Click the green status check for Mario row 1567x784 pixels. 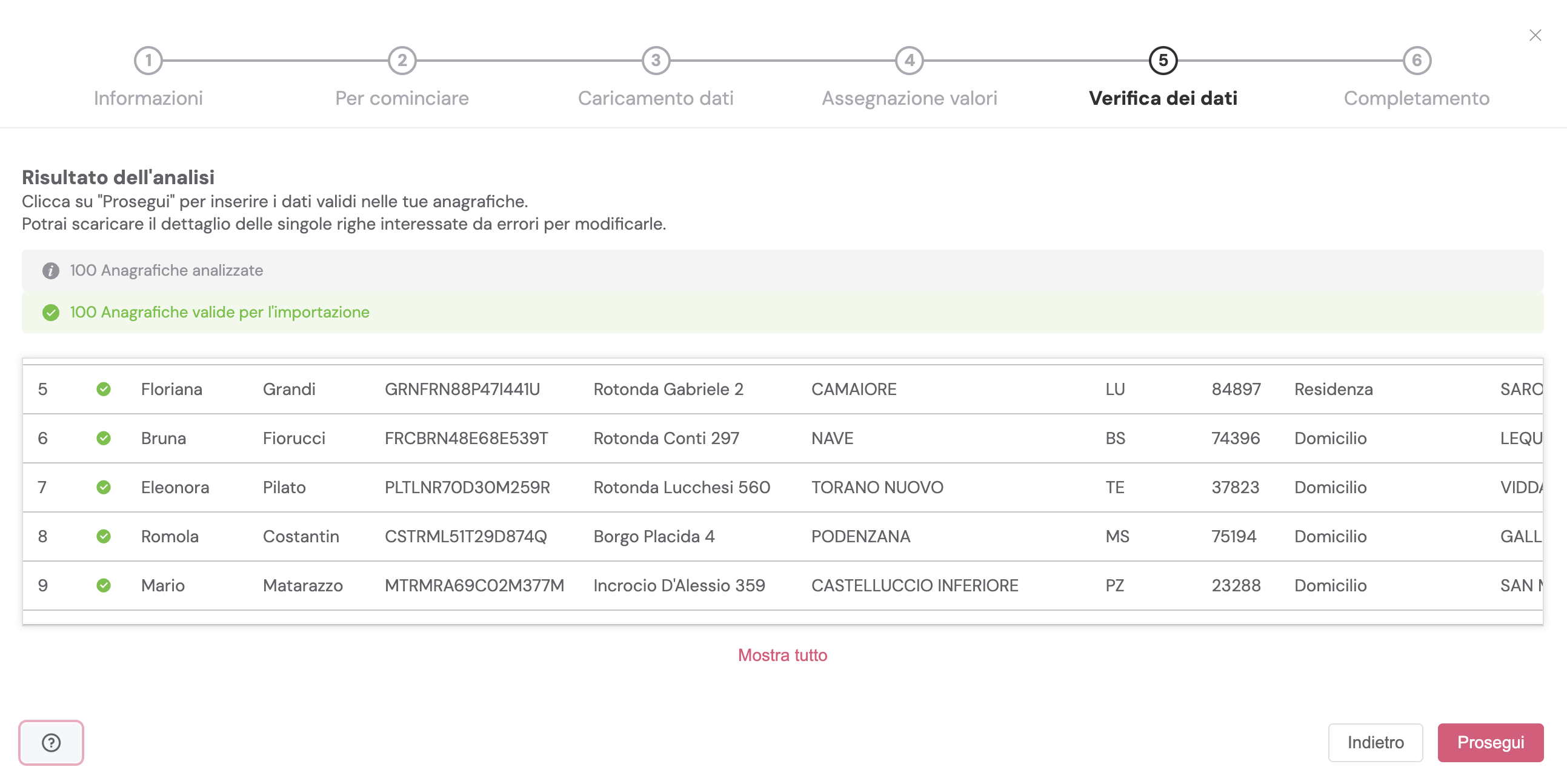104,585
